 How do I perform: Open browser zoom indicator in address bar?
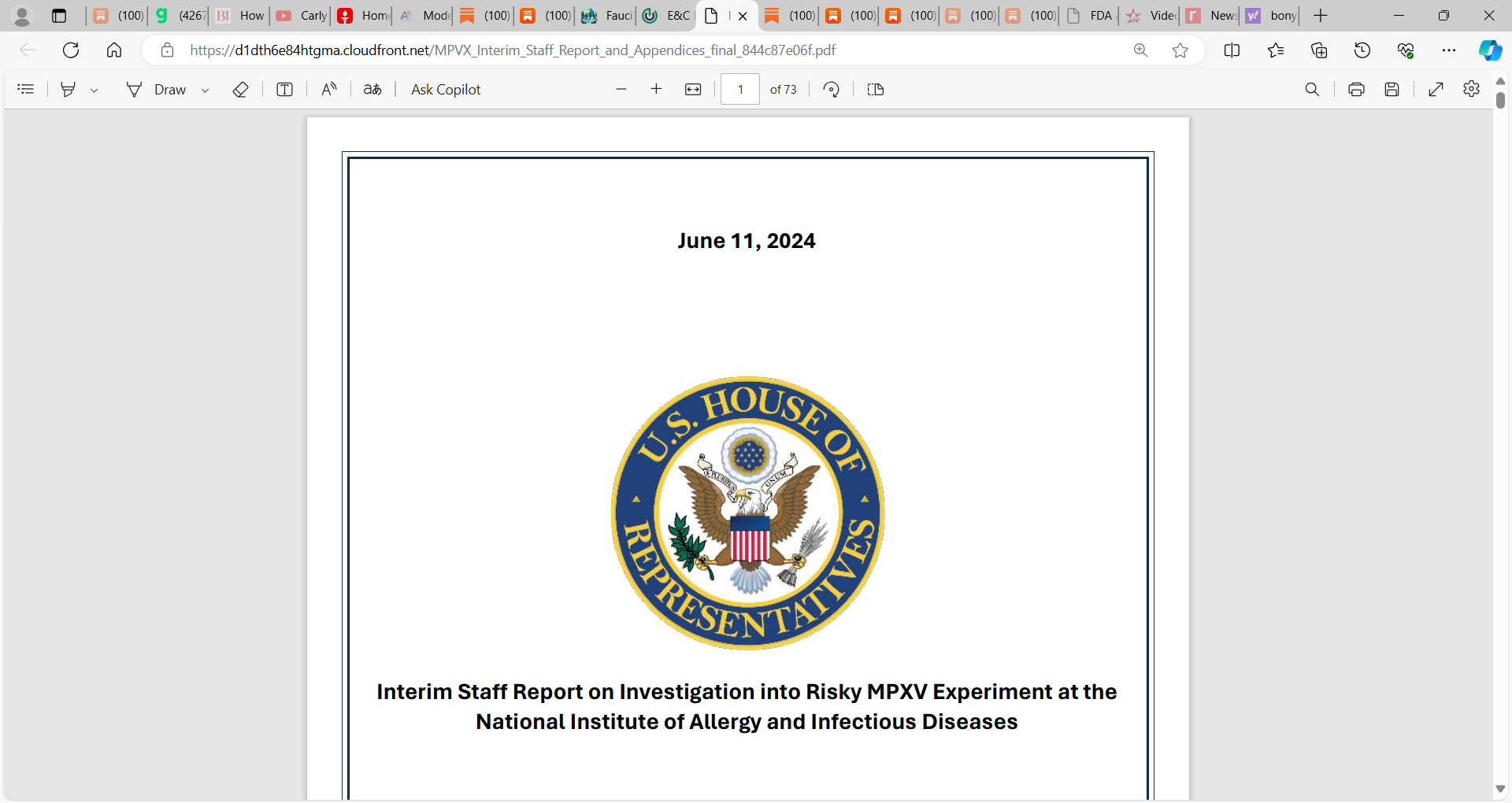(1140, 50)
